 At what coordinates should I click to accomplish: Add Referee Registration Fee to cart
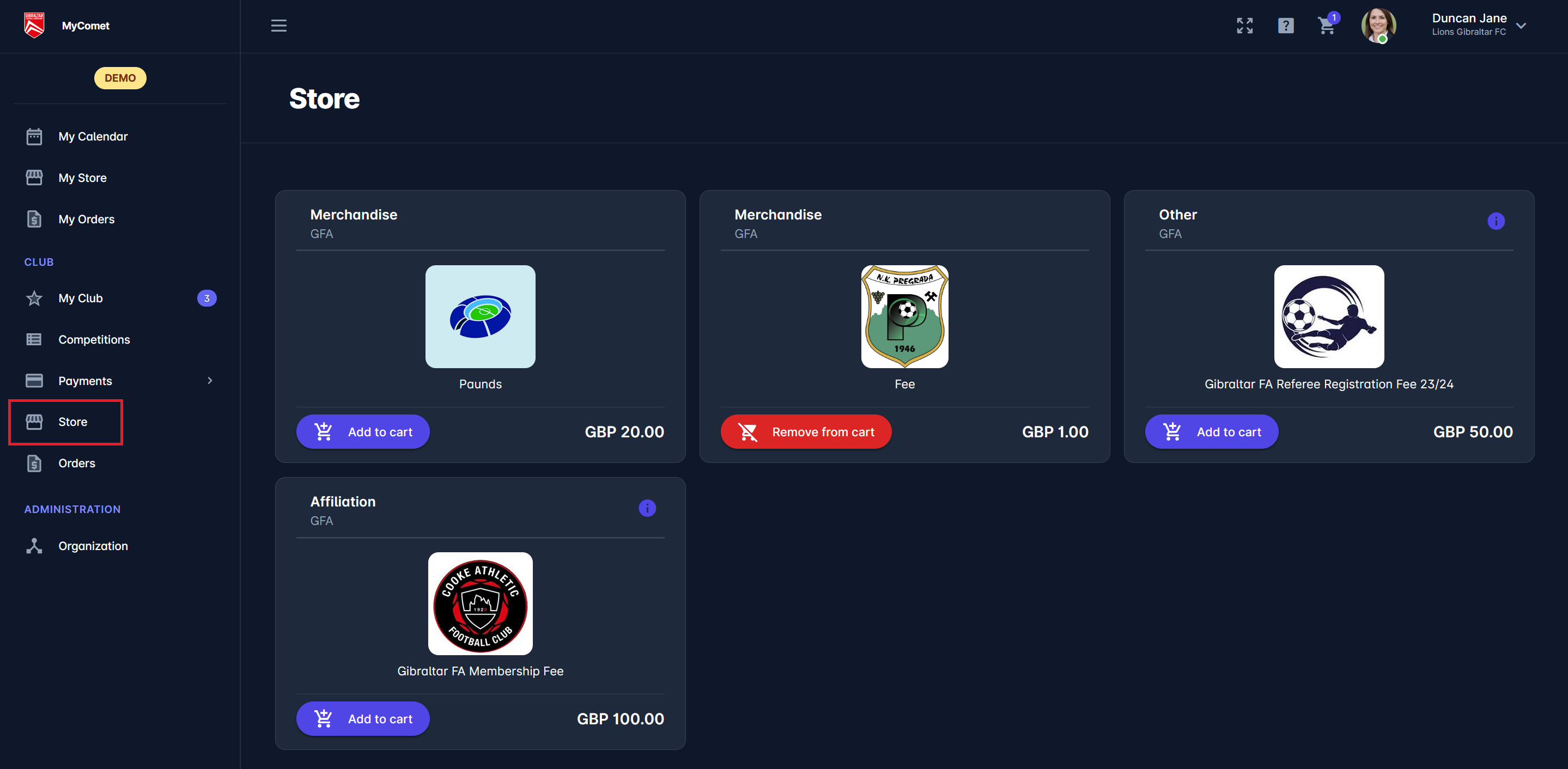click(x=1211, y=432)
